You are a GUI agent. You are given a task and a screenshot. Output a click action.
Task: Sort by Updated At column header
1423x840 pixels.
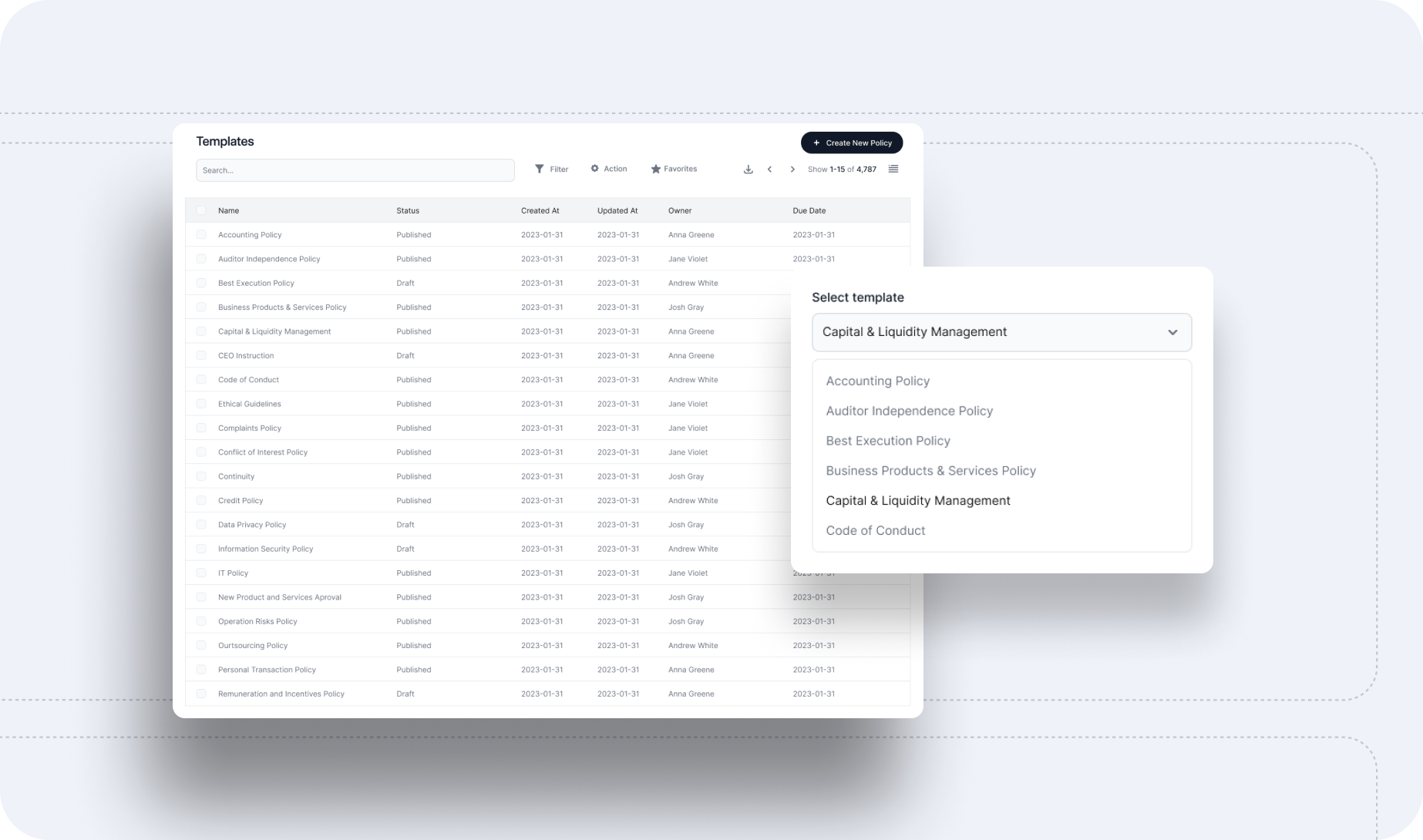617,210
